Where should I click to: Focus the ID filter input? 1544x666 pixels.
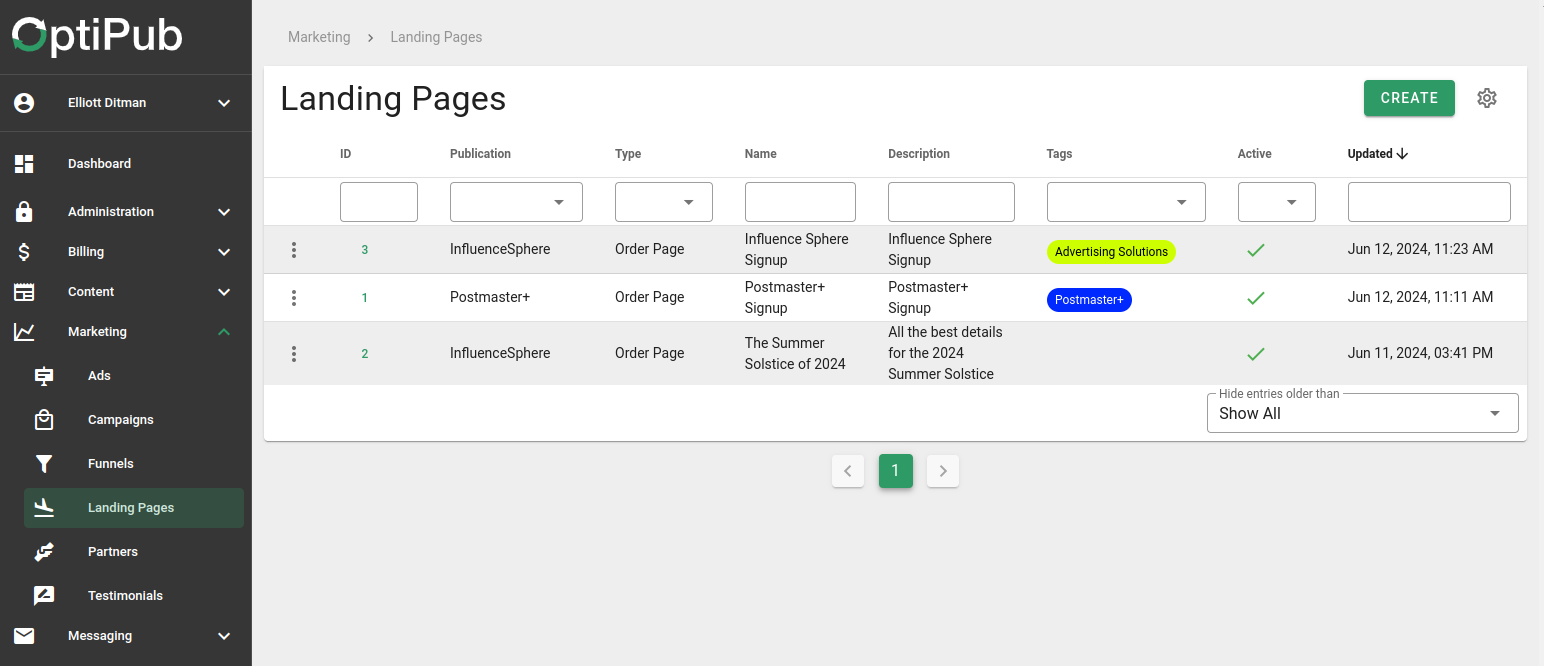[379, 202]
